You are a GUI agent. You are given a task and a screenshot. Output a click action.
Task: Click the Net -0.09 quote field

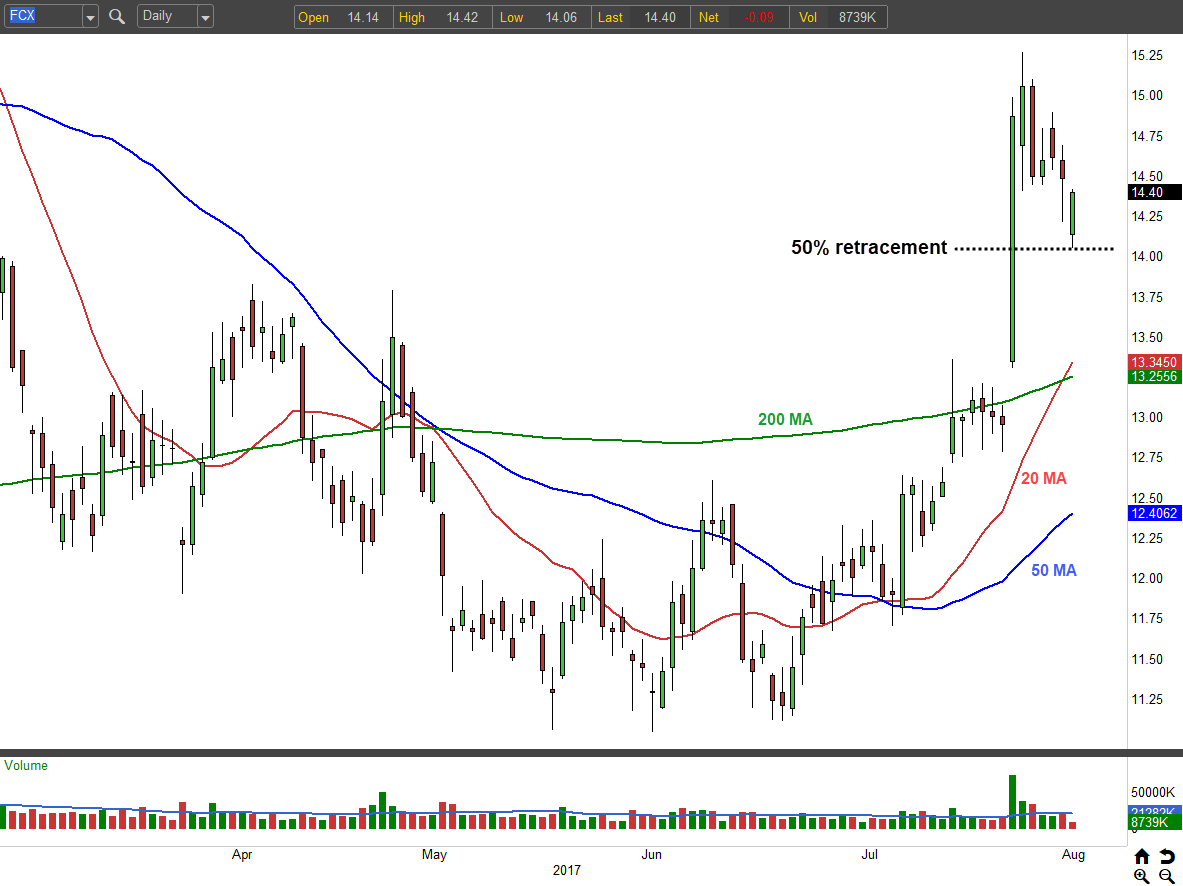[x=740, y=17]
